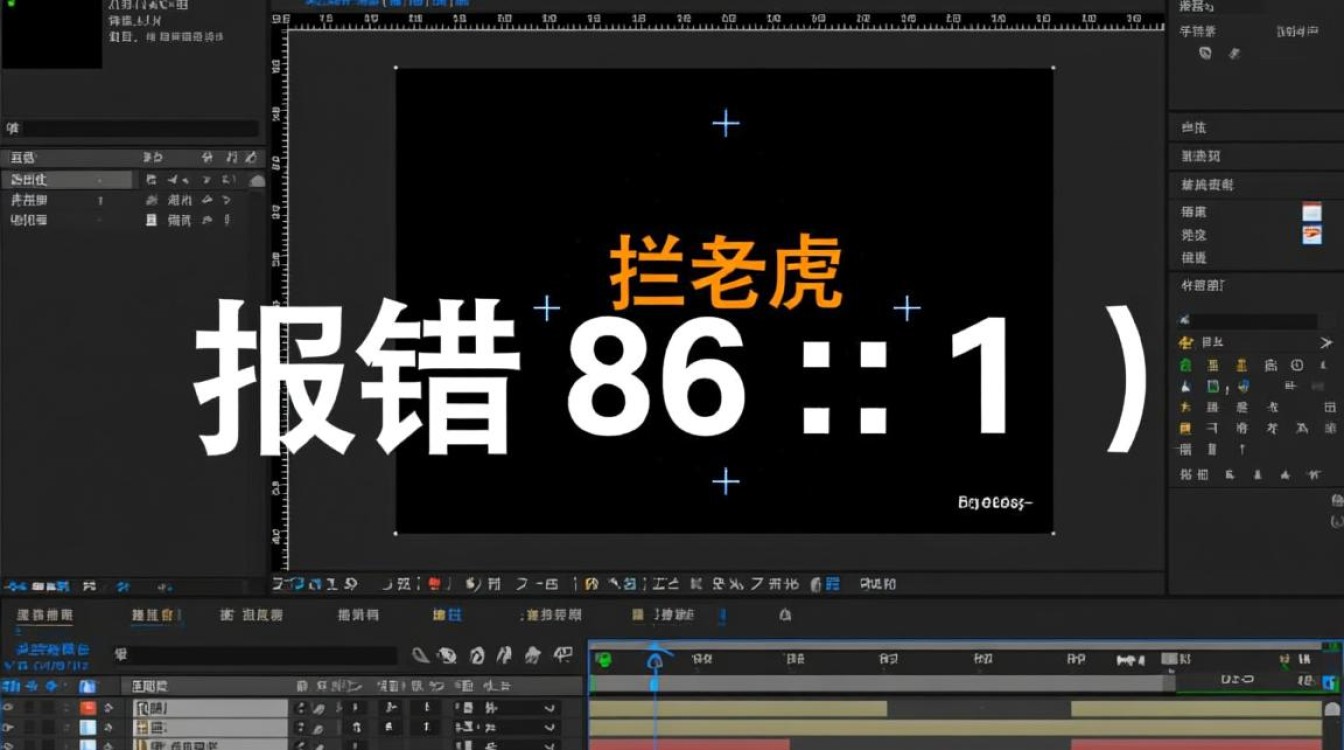
Task: Click the first switch icon right of the timeline search
Action: click(421, 656)
